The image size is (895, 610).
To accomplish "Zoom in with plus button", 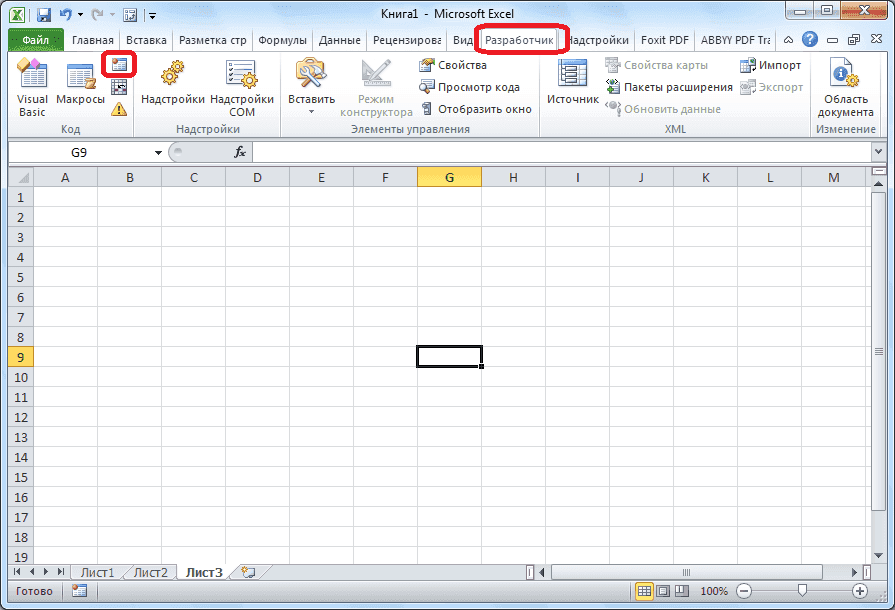I will pyautogui.click(x=860, y=591).
